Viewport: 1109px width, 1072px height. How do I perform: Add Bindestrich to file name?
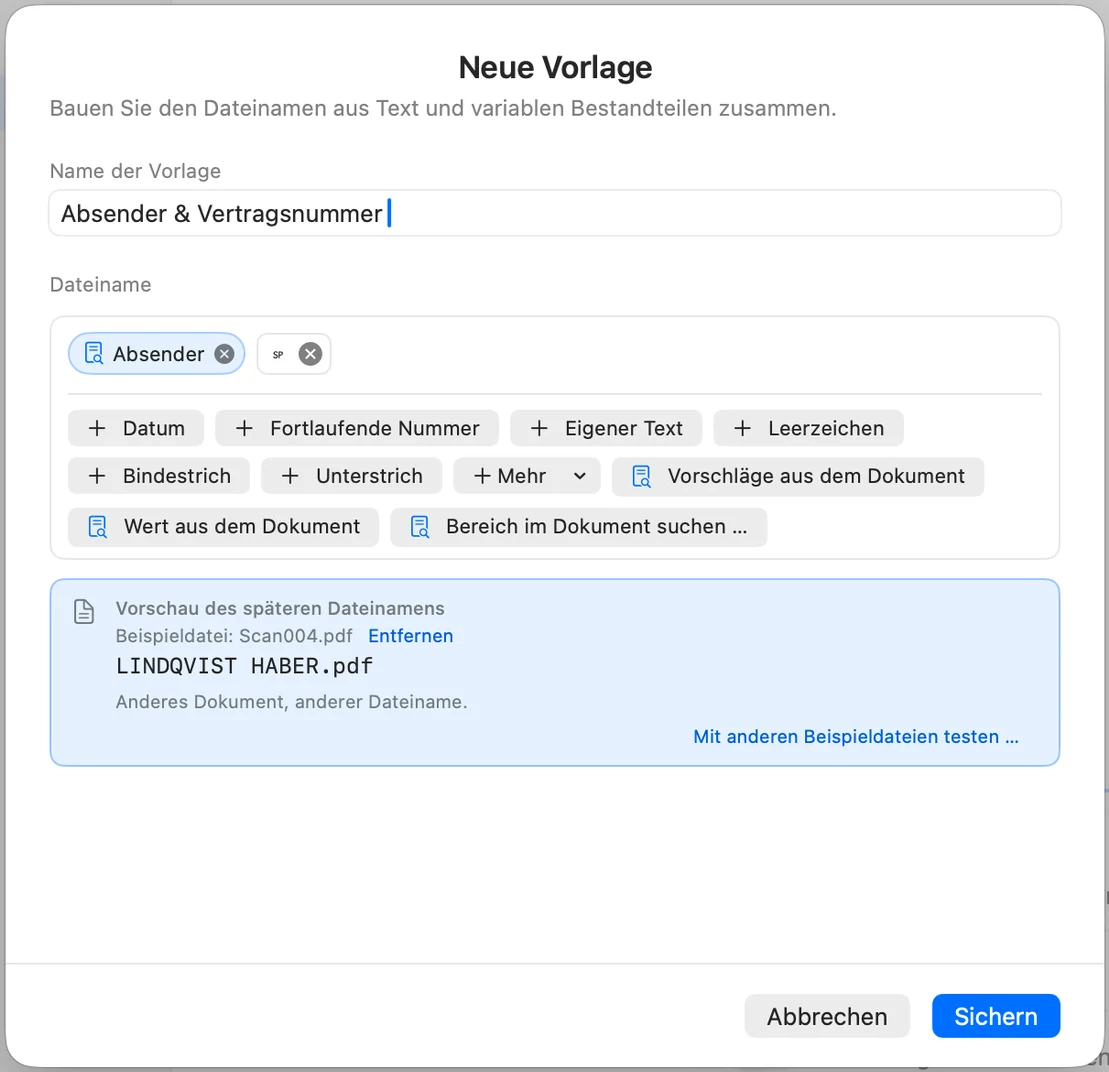pos(159,476)
